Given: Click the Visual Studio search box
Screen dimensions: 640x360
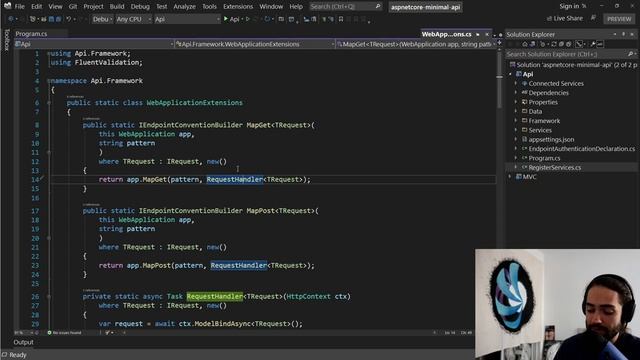Looking at the screenshot, I should coord(345,7).
